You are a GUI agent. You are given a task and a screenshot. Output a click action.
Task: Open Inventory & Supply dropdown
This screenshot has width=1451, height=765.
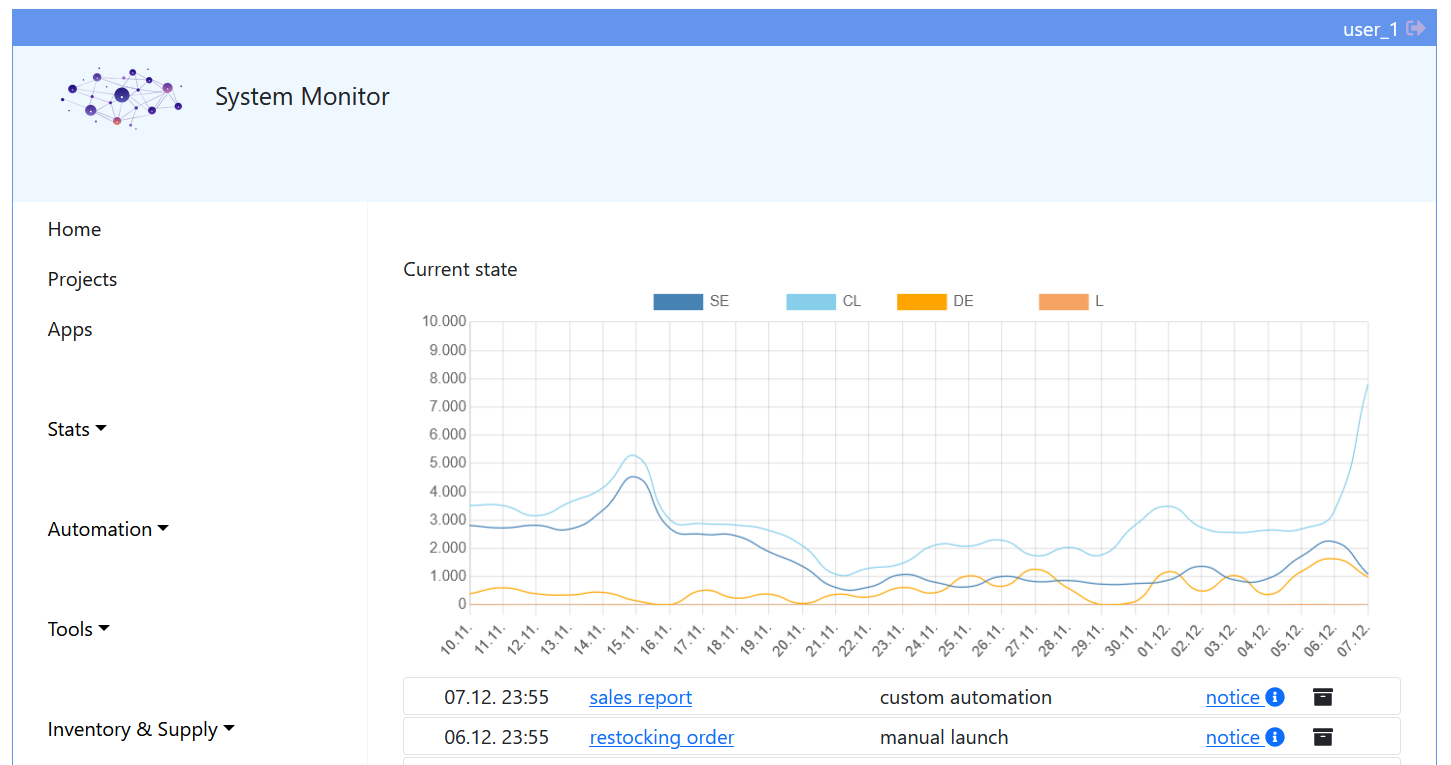(141, 729)
